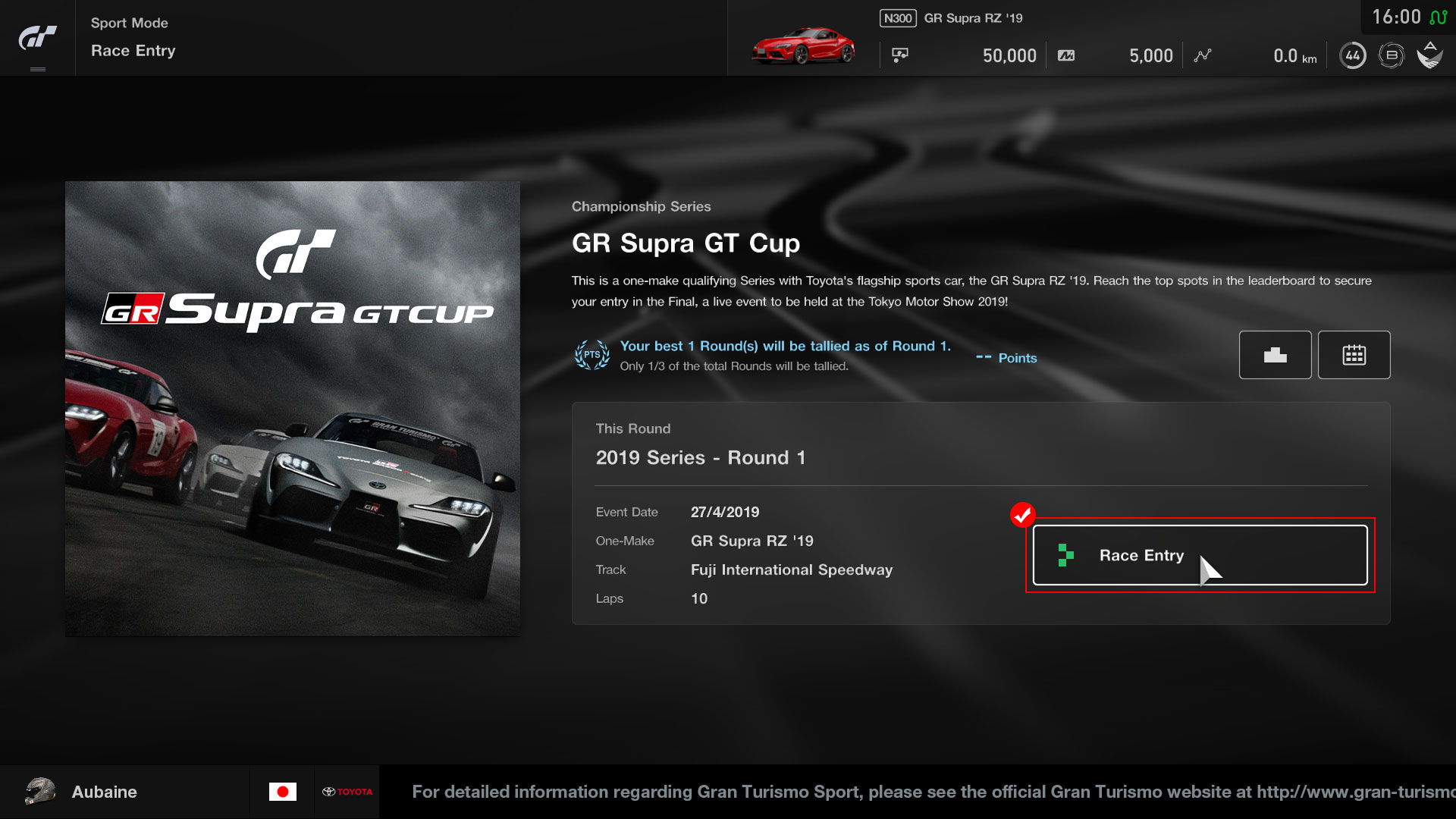
Task: Click the GR Supra GT Cup poster image
Action: point(293,409)
